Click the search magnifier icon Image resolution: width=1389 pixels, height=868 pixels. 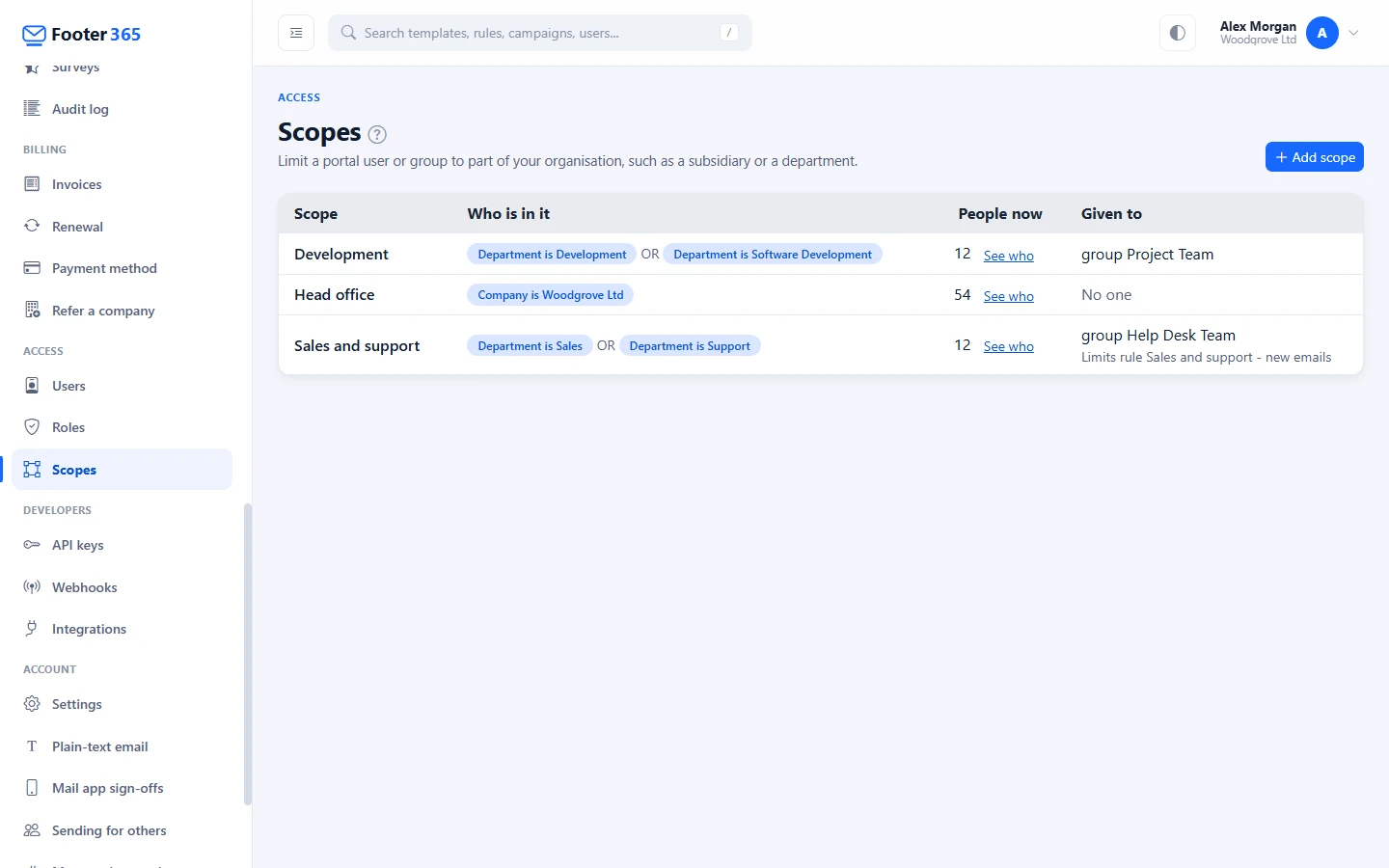point(348,33)
